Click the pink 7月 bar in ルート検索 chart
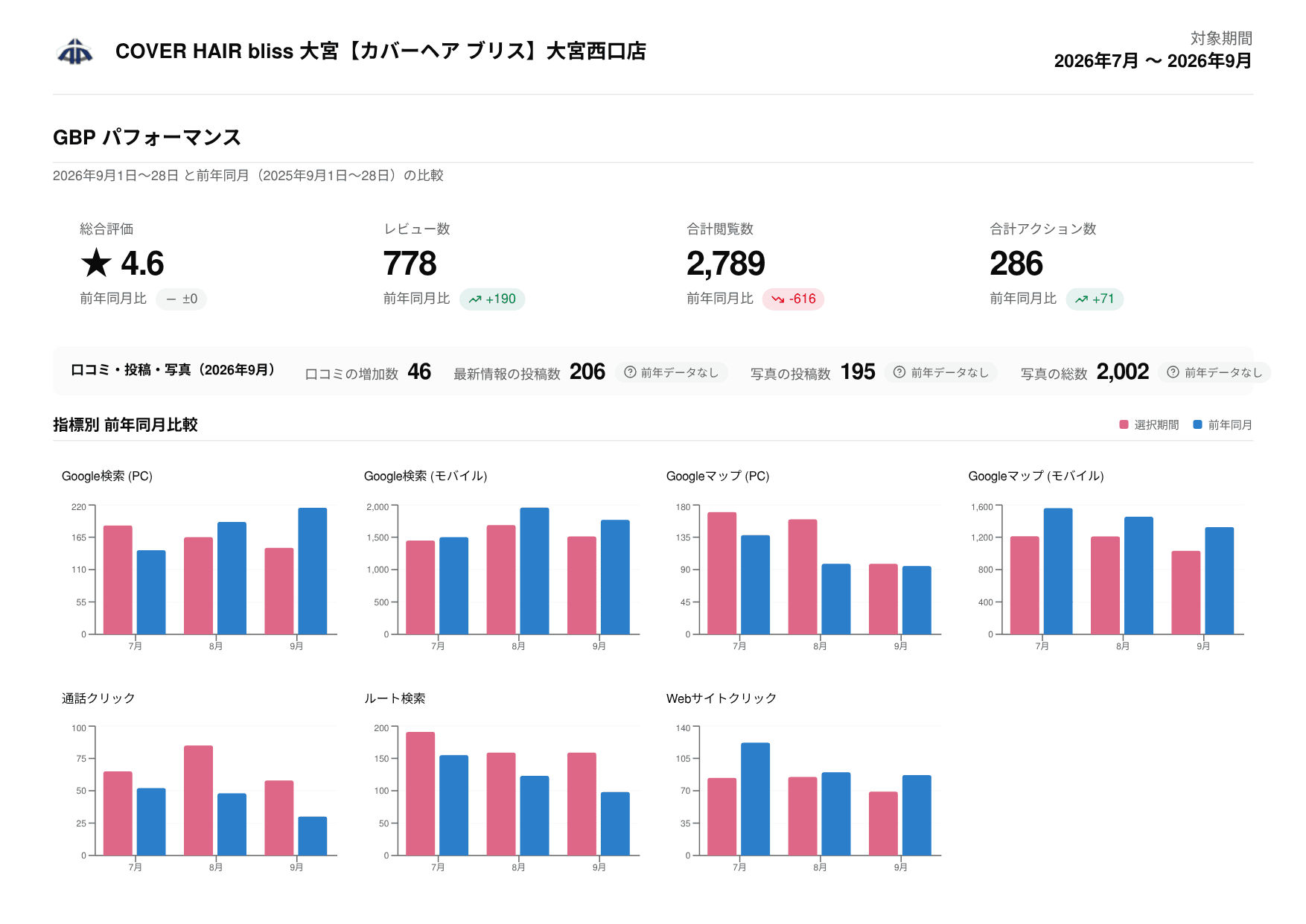 (421, 794)
